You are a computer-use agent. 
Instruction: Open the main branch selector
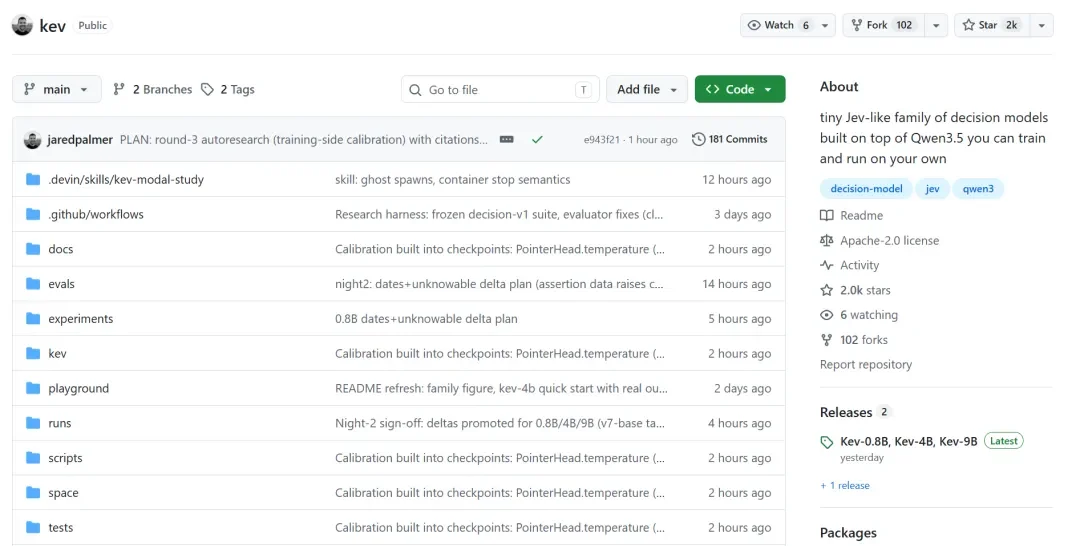[56, 90]
